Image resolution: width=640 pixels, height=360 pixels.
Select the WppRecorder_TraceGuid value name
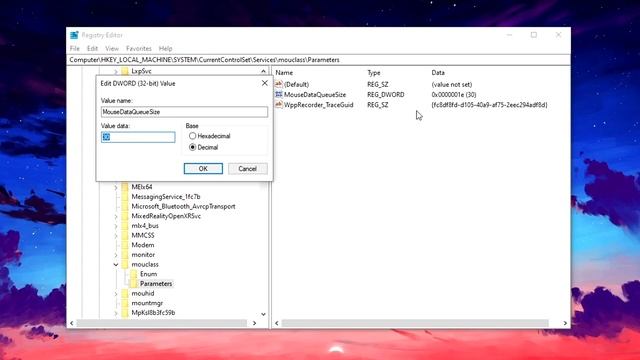(x=318, y=104)
